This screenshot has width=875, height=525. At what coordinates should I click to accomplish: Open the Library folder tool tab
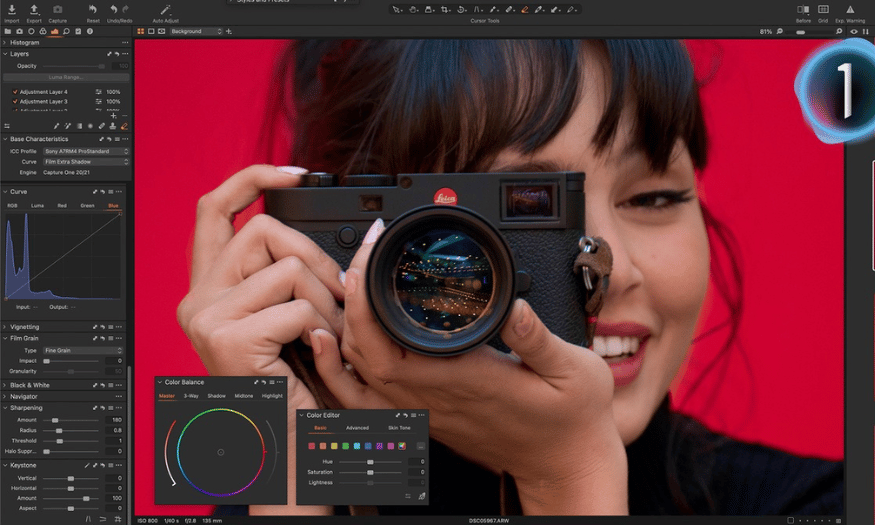(x=8, y=31)
